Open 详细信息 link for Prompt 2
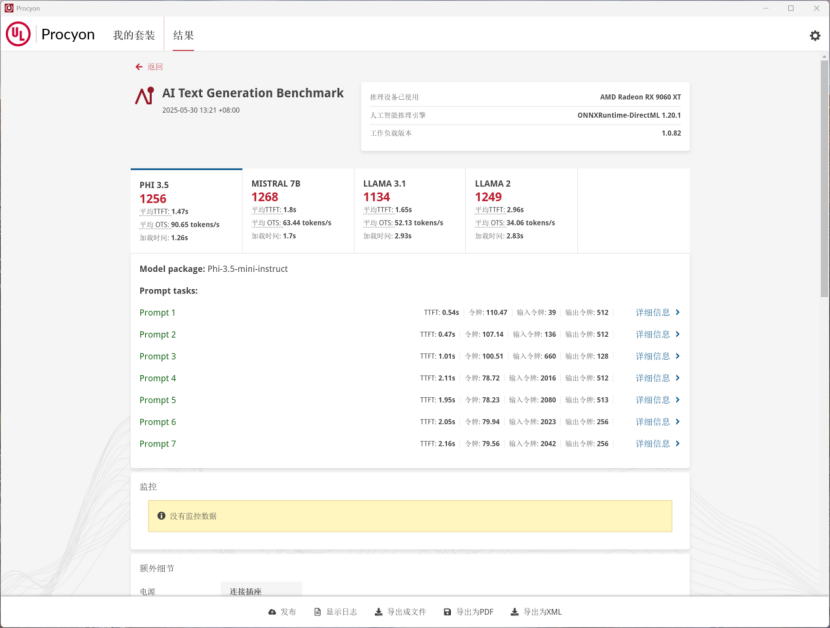The width and height of the screenshot is (830, 628). point(653,334)
